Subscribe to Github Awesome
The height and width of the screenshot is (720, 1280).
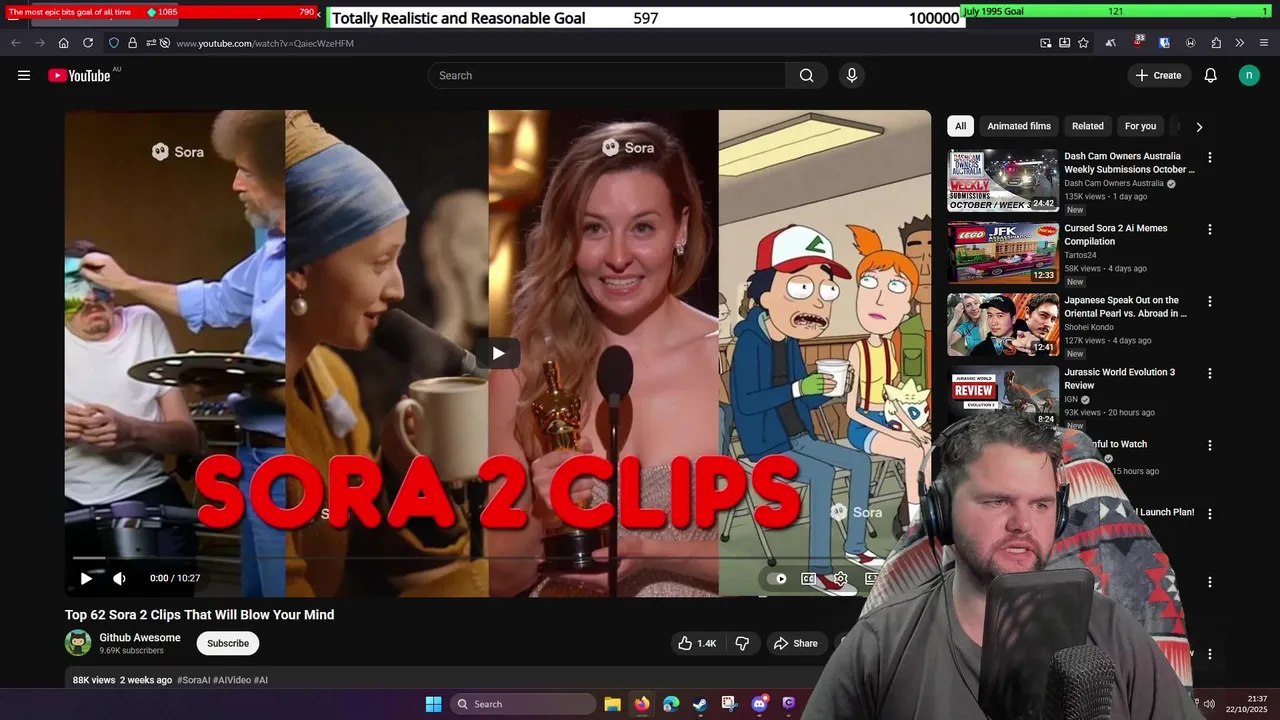click(228, 643)
